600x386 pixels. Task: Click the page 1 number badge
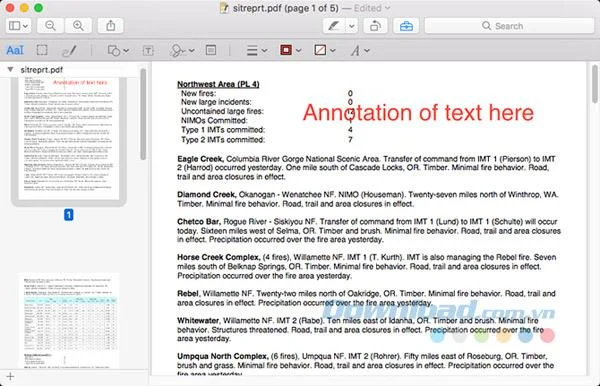[x=68, y=215]
